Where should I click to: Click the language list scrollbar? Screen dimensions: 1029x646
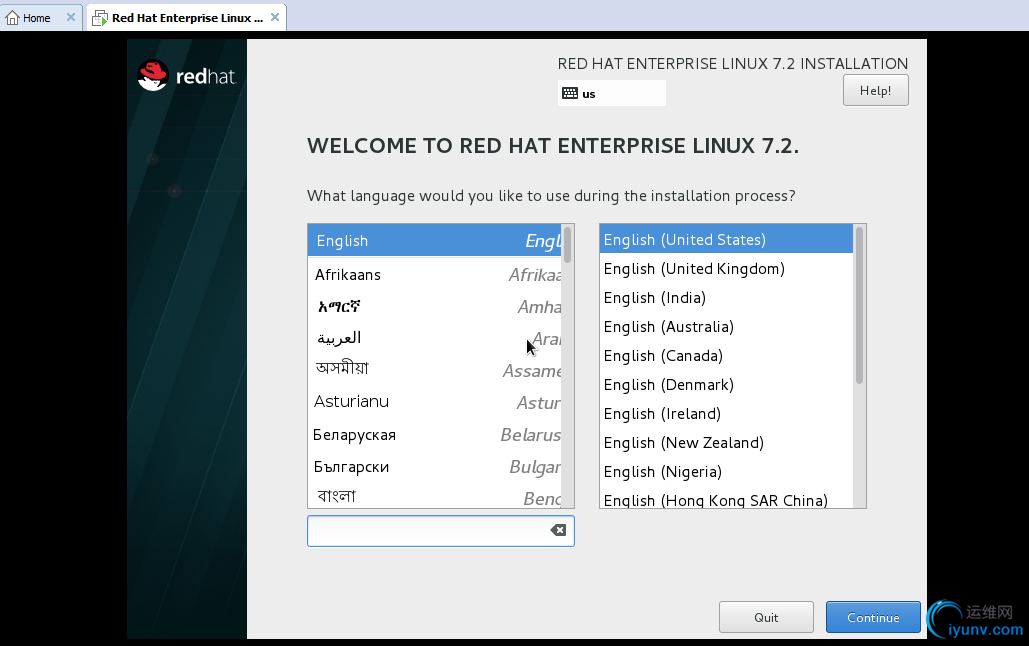click(568, 245)
